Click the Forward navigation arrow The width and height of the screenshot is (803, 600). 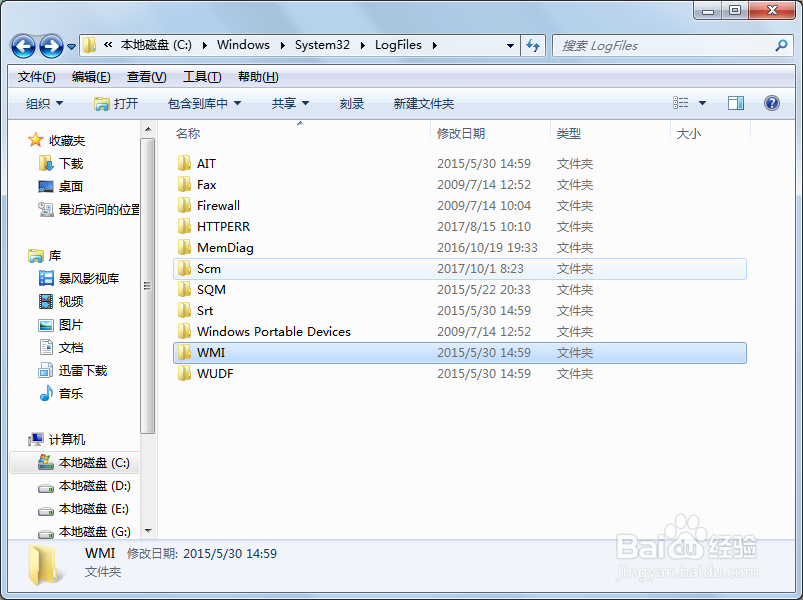[52, 47]
